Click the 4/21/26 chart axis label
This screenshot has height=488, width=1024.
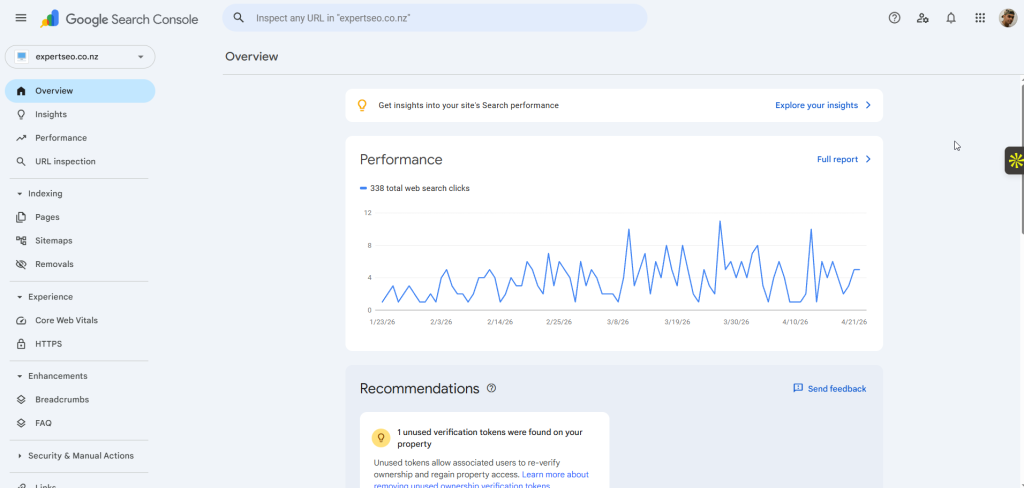(854, 322)
